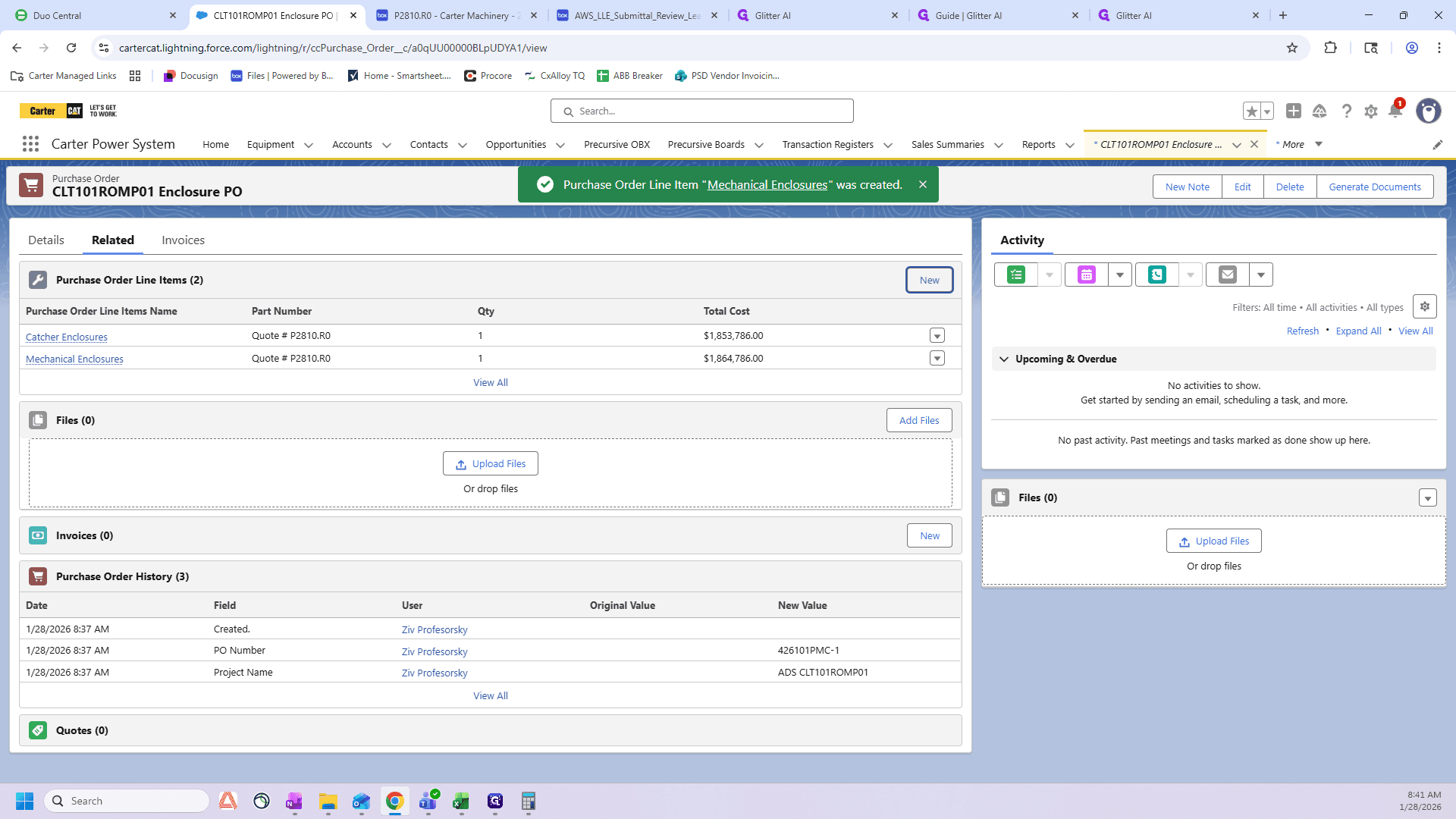Click New in the Invoices section
Viewport: 1456px width, 819px height.
(x=929, y=535)
